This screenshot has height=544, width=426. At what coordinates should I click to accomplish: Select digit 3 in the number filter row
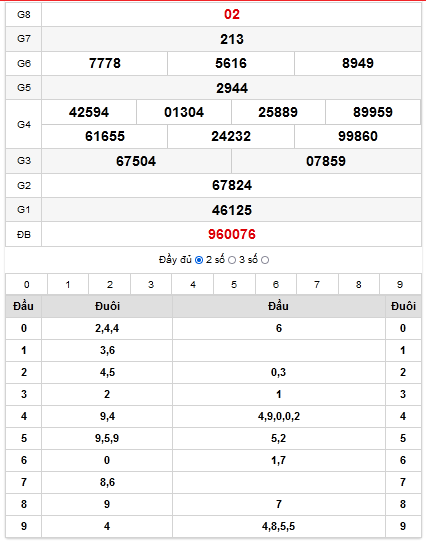click(x=151, y=284)
